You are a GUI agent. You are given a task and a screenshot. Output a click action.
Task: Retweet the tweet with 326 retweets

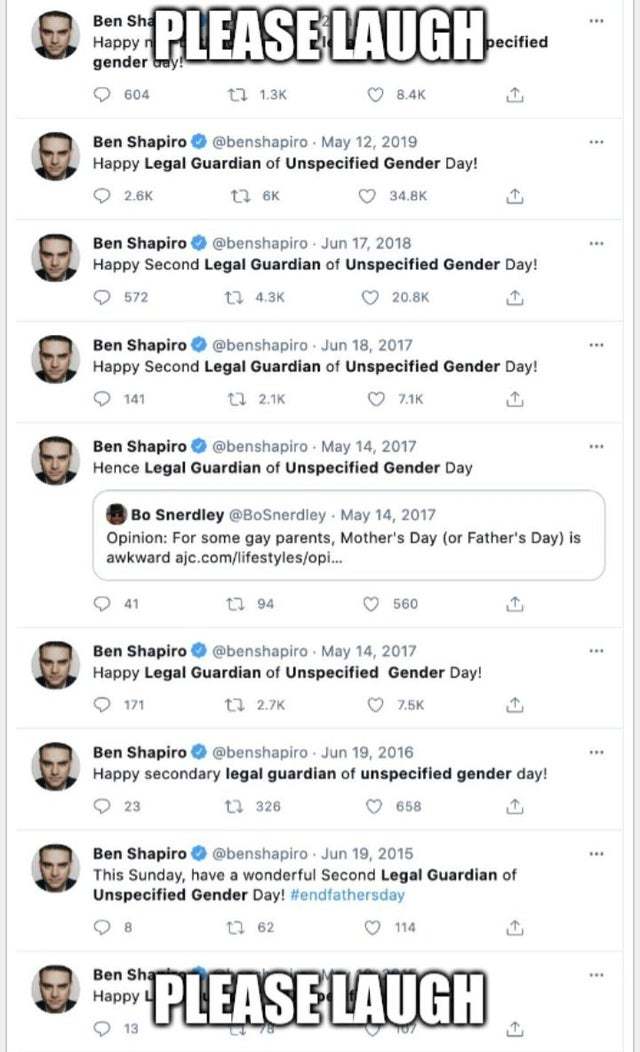point(238,806)
